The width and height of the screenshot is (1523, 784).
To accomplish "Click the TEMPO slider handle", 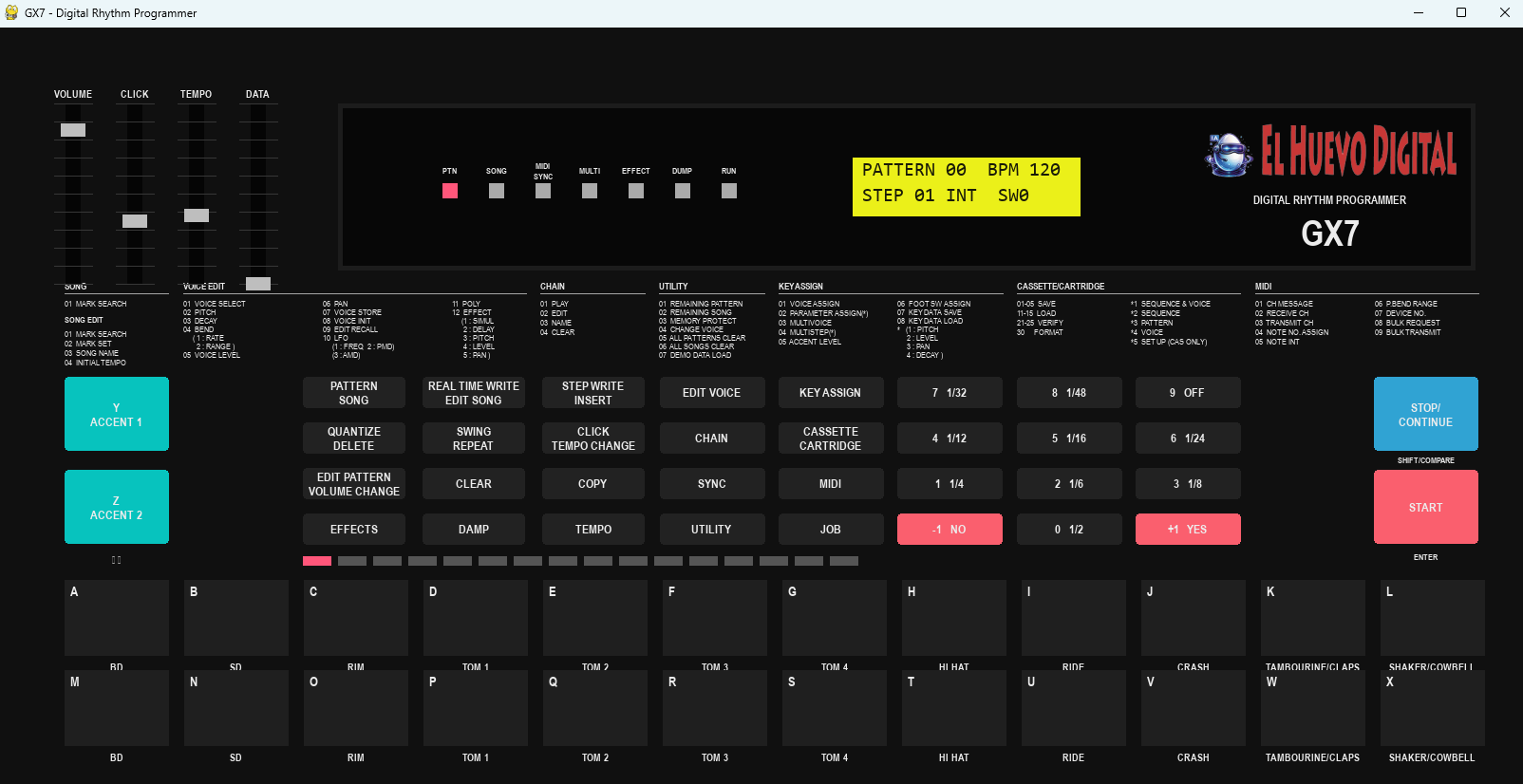I will (x=197, y=215).
